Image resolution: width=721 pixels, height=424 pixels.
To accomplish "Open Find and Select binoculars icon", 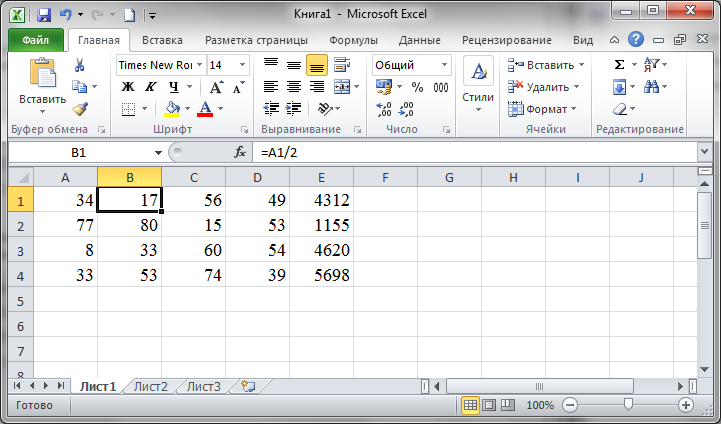I will [x=651, y=86].
